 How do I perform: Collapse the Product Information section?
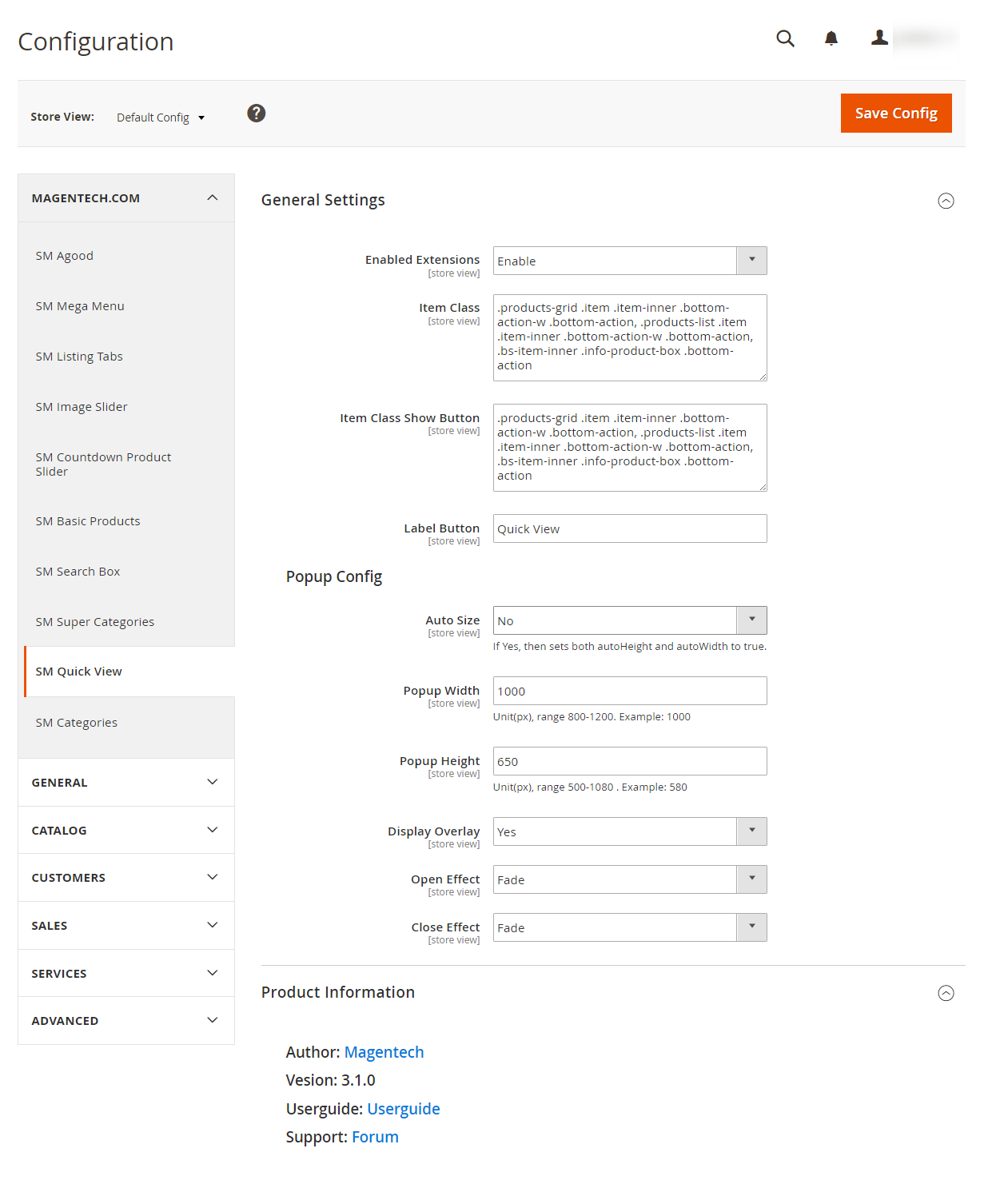tap(945, 993)
